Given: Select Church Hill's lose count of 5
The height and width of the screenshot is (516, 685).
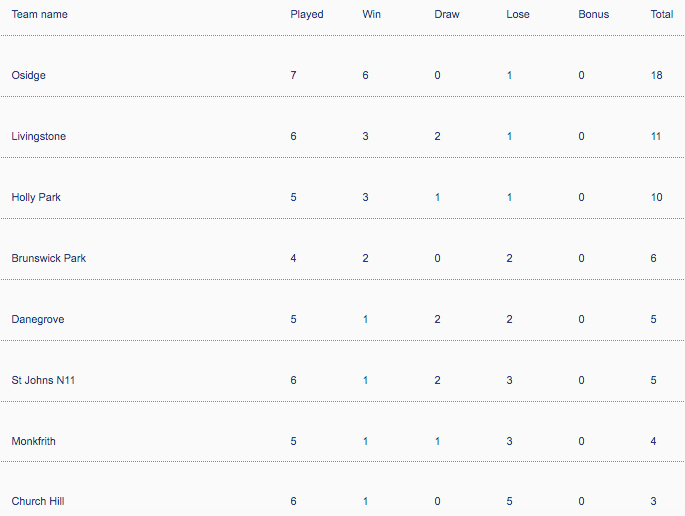Looking at the screenshot, I should click(509, 501).
